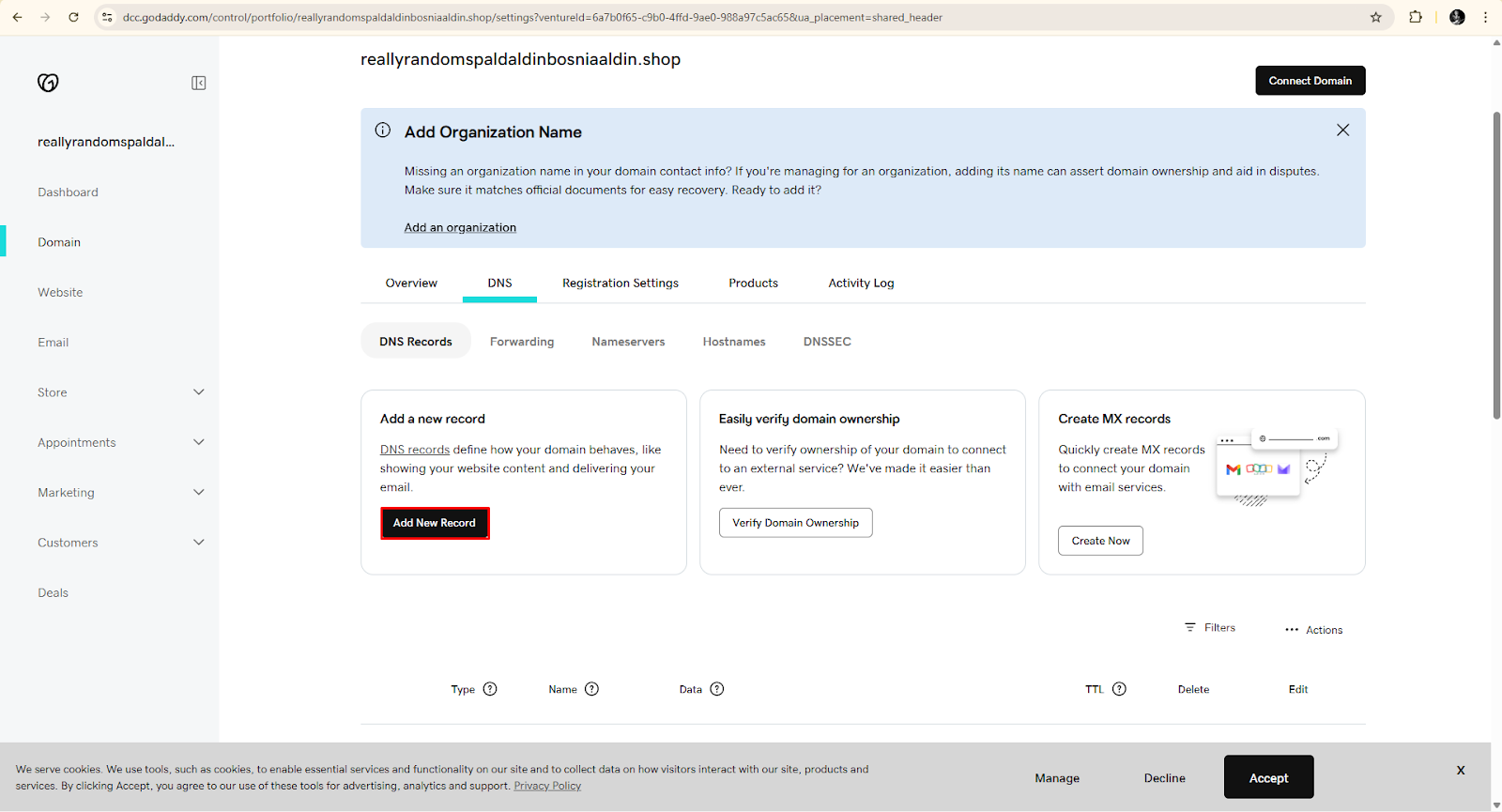
Task: Open the Actions three-dot menu
Action: click(x=1292, y=630)
